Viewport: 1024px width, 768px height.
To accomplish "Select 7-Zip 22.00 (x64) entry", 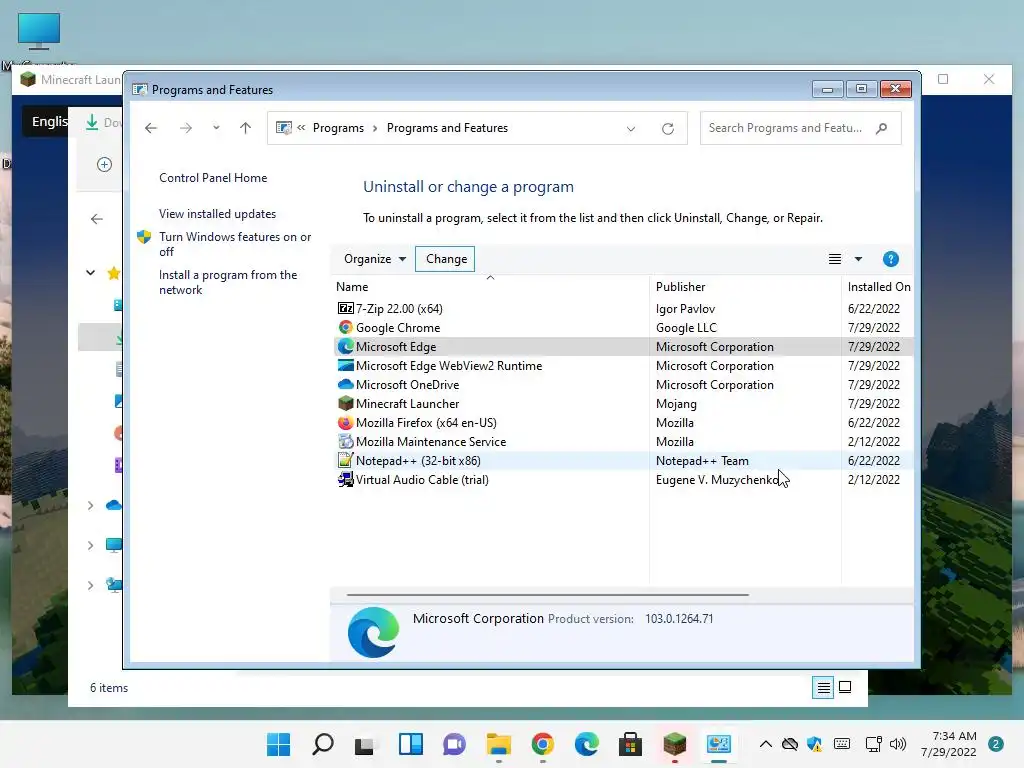I will click(x=399, y=308).
